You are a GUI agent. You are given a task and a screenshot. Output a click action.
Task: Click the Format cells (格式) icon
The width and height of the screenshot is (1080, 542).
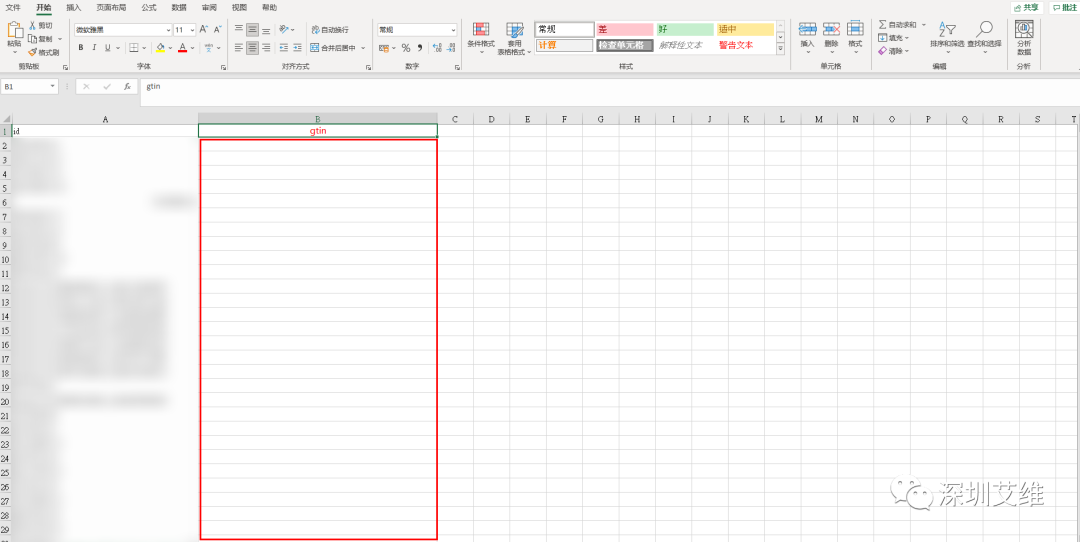[855, 29]
